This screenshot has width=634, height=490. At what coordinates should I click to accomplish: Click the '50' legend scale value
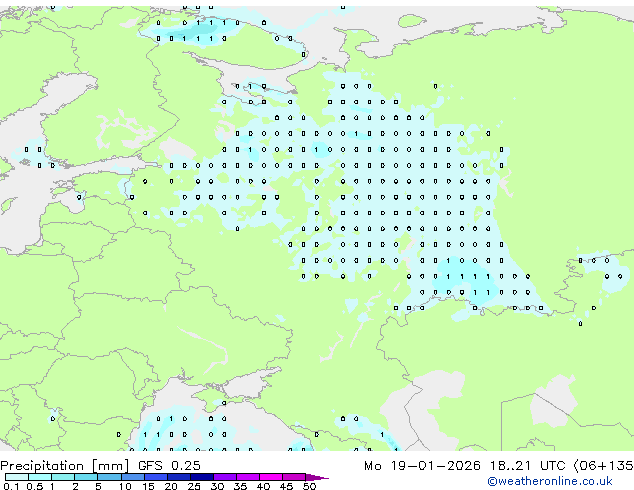(309, 486)
